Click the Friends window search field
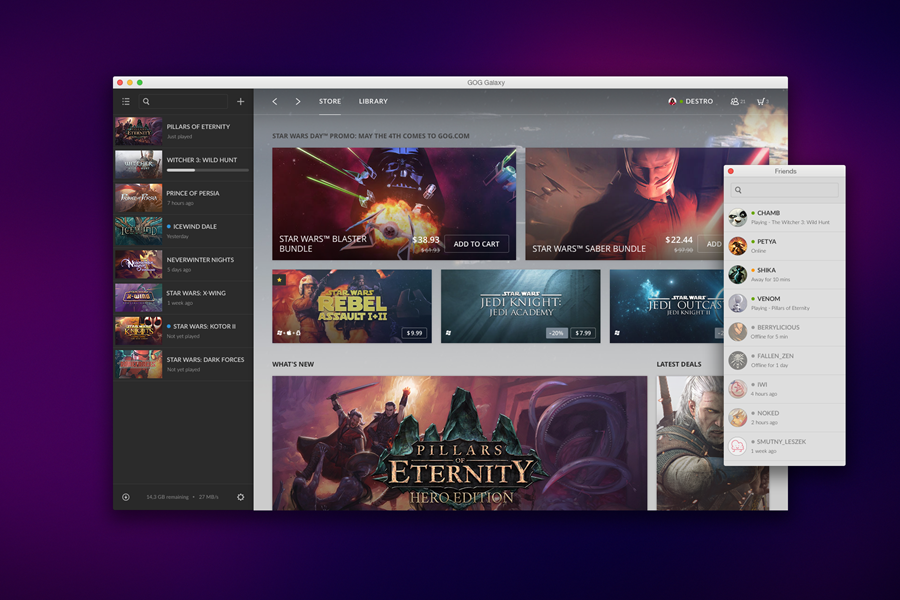Viewport: 900px width, 600px height. click(x=785, y=190)
